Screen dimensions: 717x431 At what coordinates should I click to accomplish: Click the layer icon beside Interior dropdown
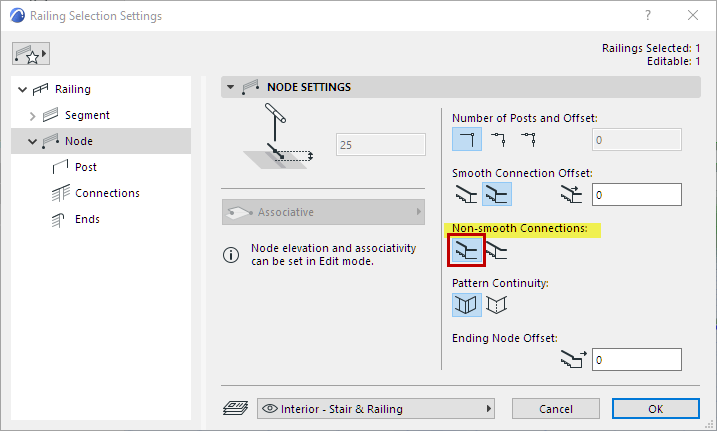click(x=237, y=408)
